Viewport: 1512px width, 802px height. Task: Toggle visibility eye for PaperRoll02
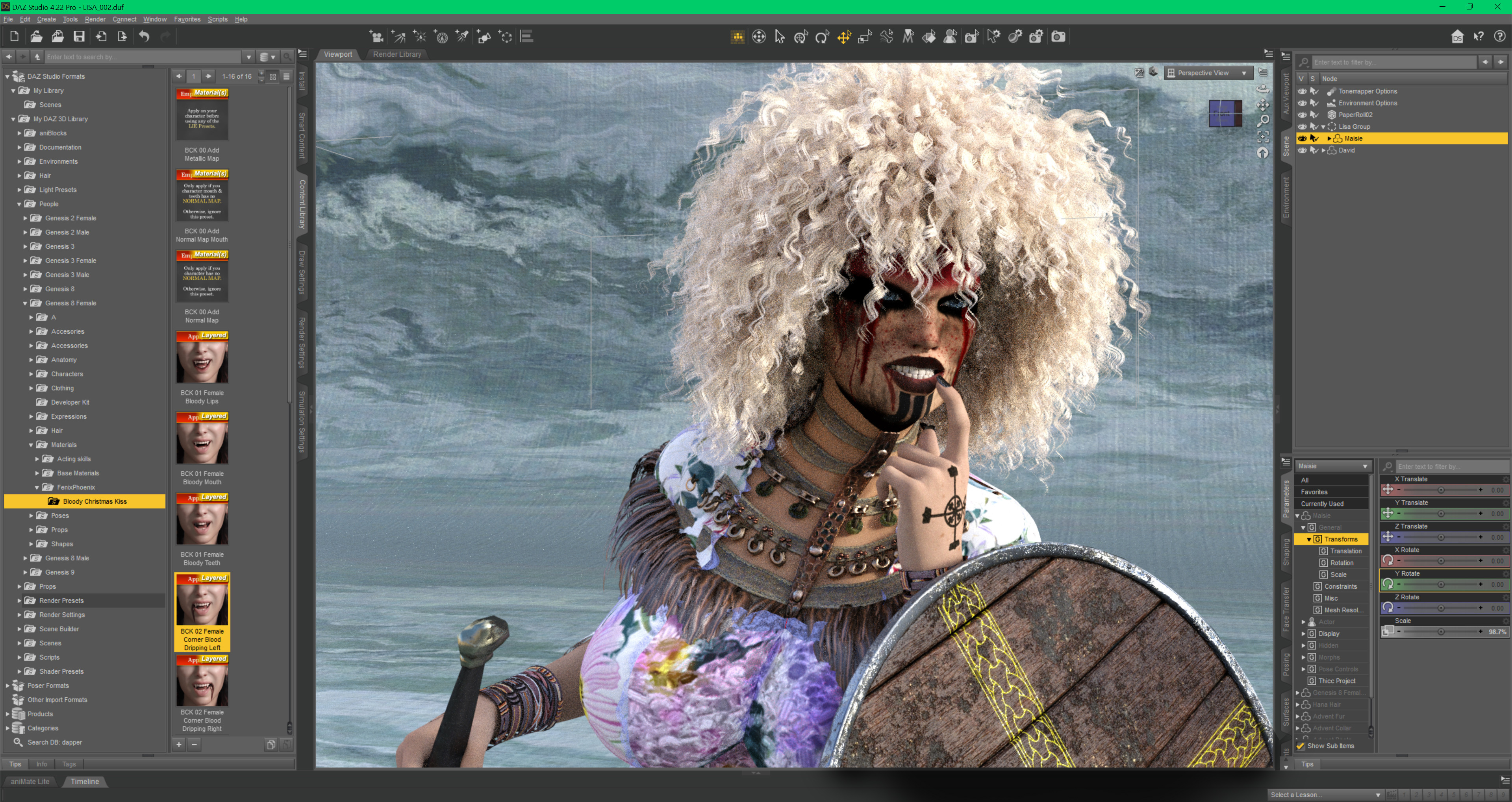pos(1303,115)
